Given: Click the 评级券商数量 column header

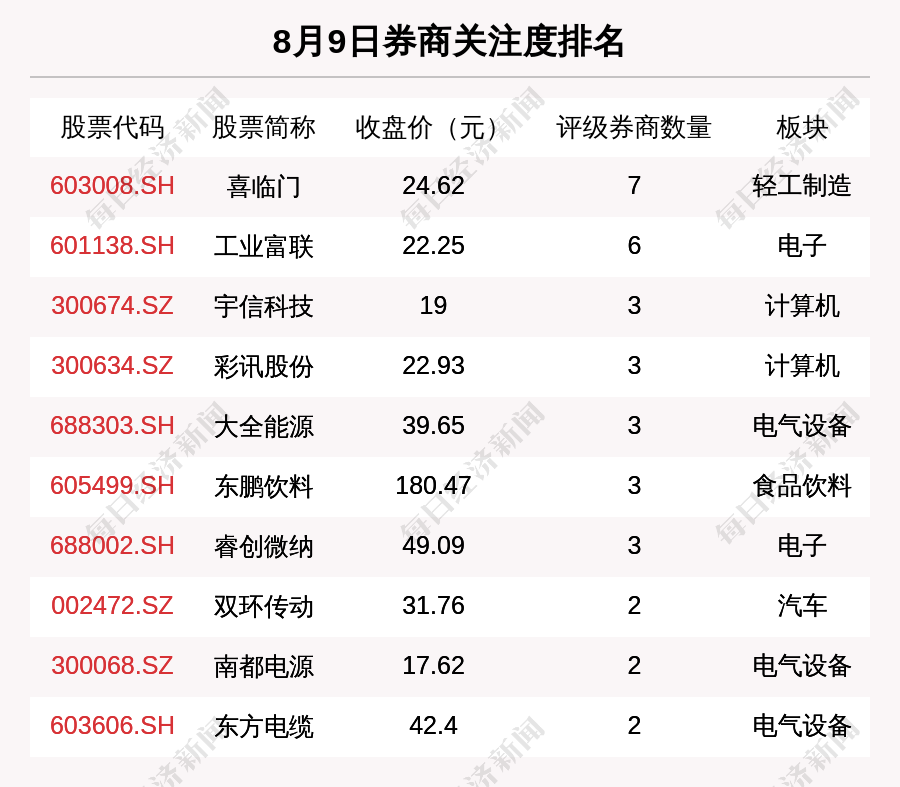Looking at the screenshot, I should pos(634,127).
